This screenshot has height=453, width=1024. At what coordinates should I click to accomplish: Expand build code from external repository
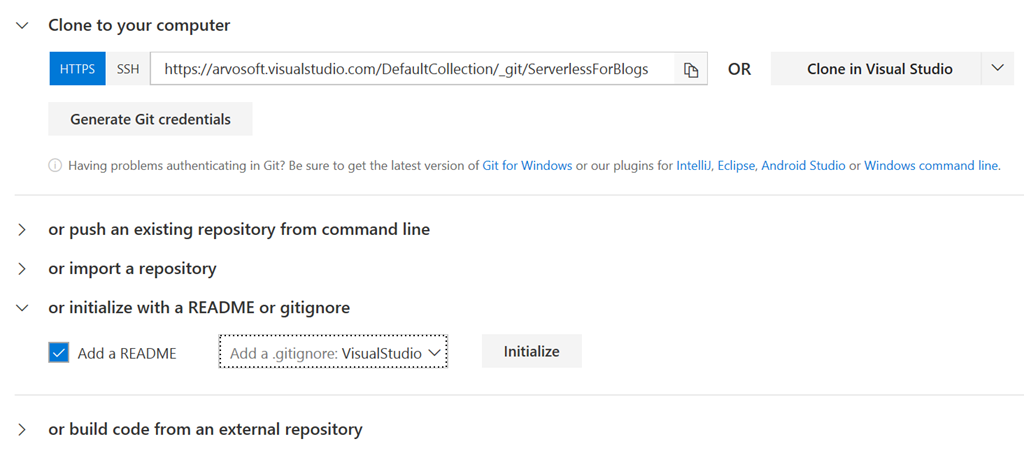22,430
